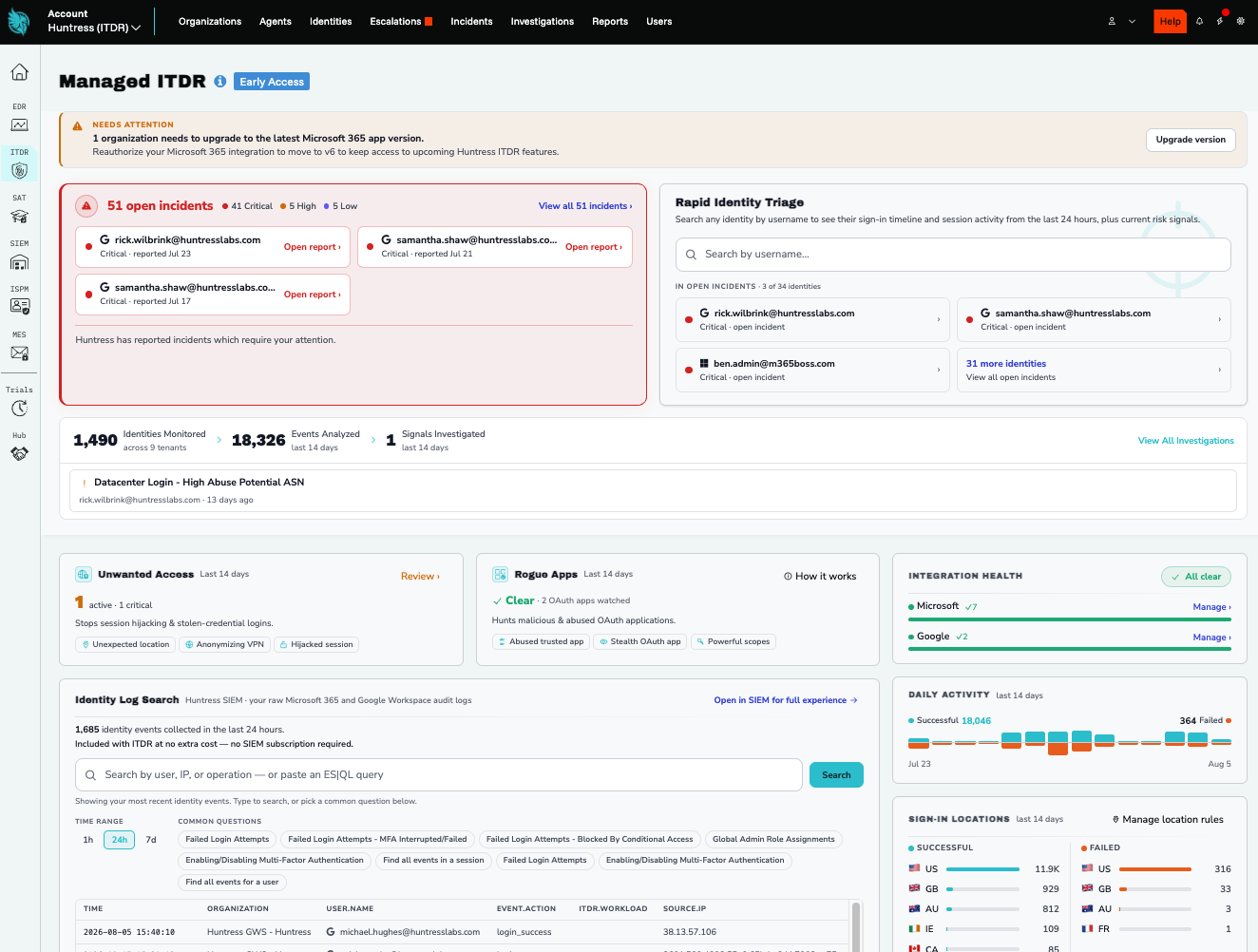The width and height of the screenshot is (1258, 952).
Task: Open the Organizations menu
Action: [x=210, y=21]
